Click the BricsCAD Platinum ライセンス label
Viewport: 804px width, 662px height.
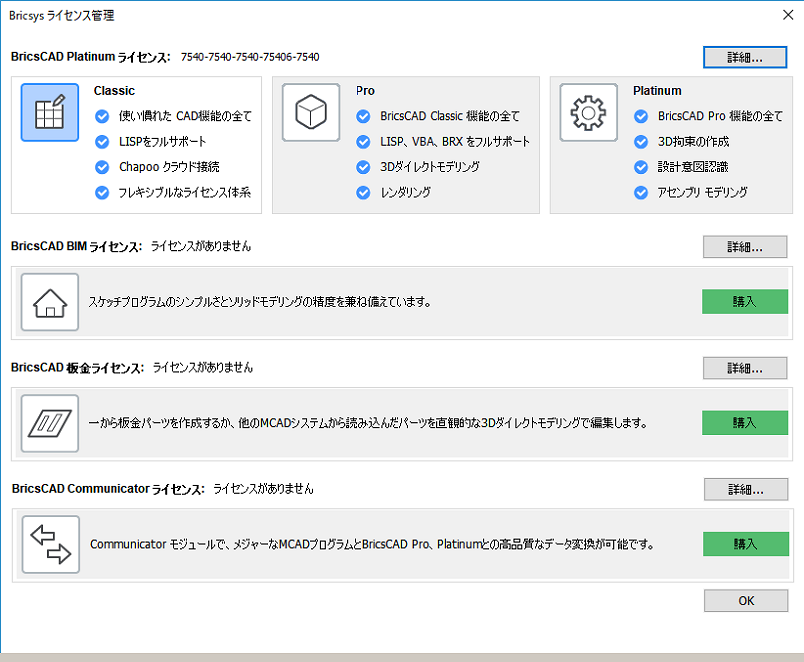[x=91, y=57]
